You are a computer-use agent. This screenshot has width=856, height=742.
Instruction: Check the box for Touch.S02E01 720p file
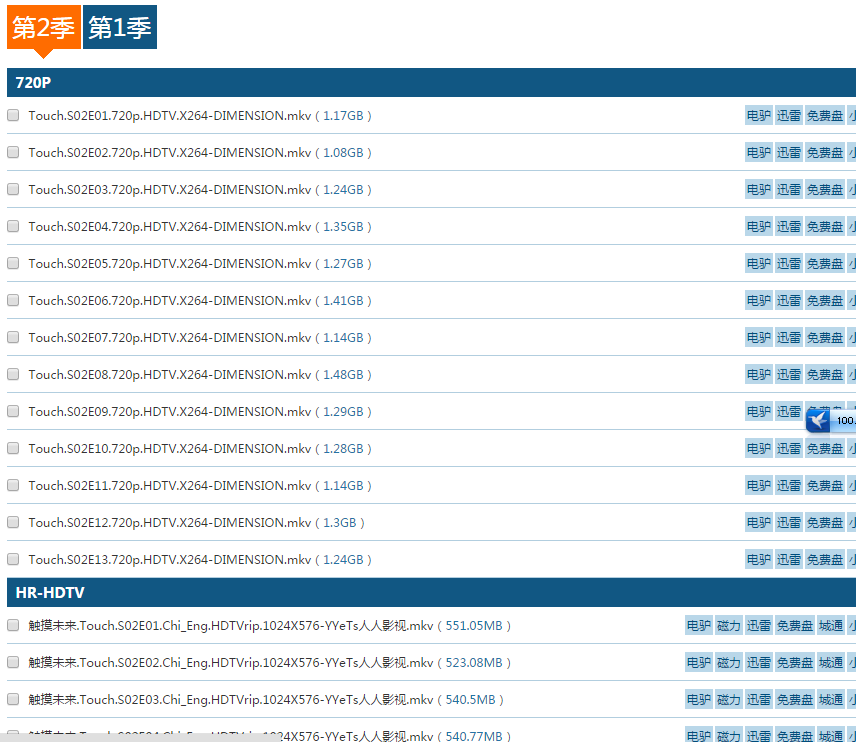click(x=13, y=115)
